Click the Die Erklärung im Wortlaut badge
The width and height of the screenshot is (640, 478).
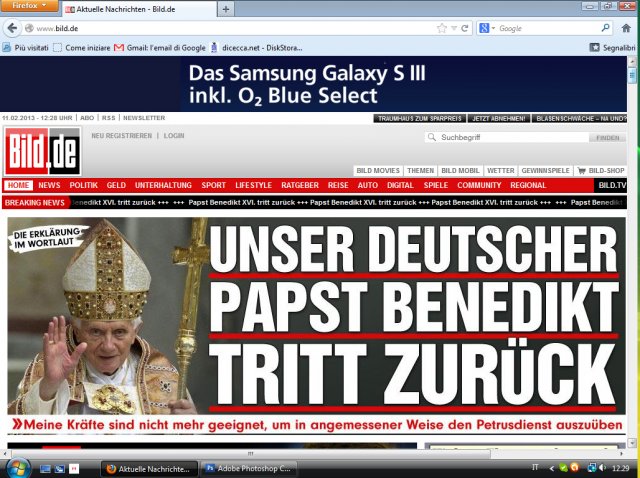47,238
